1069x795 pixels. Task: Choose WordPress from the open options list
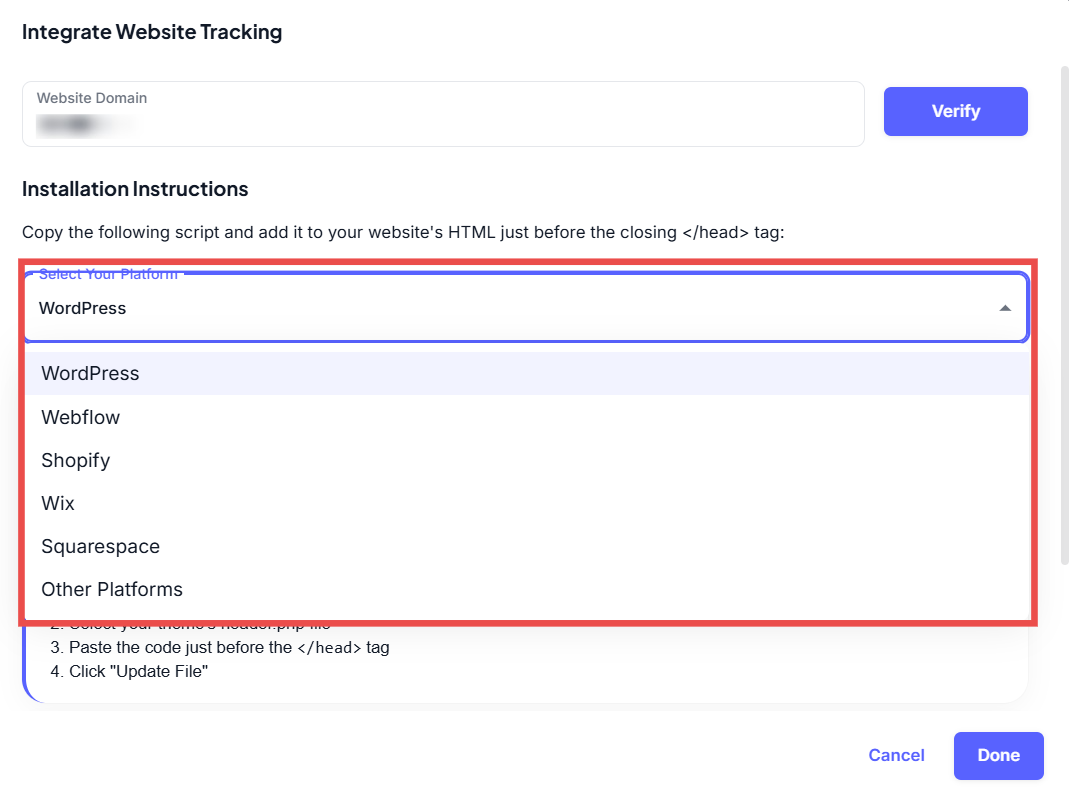[90, 373]
